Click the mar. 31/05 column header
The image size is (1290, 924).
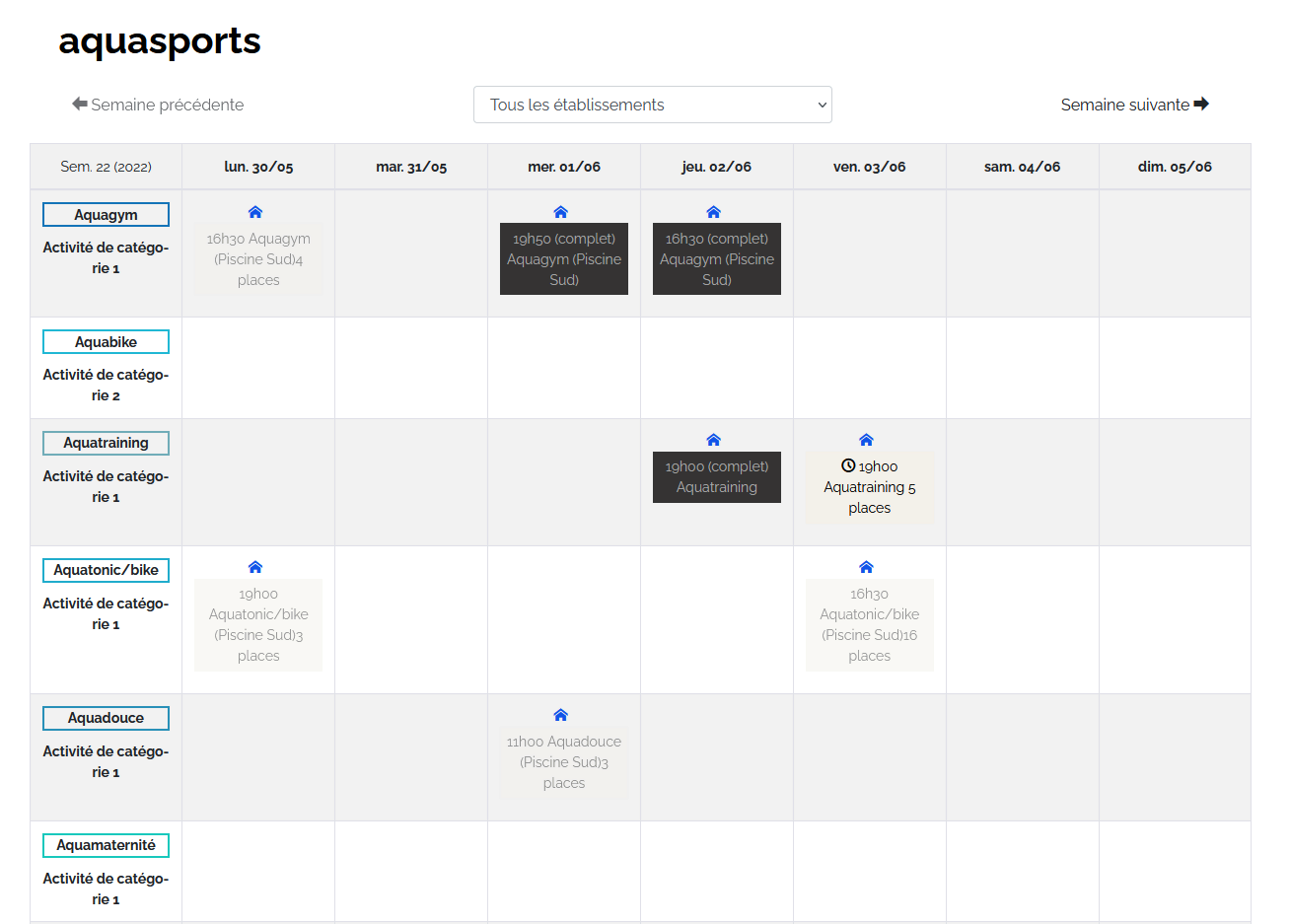[x=411, y=167]
